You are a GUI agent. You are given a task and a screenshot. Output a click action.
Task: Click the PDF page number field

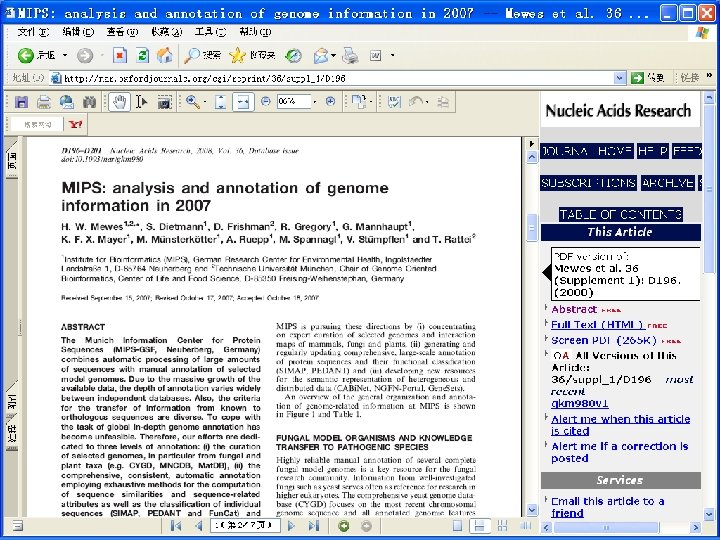245,525
